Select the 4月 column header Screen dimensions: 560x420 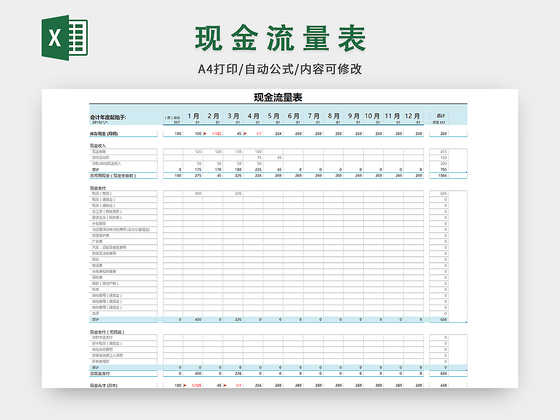253,116
